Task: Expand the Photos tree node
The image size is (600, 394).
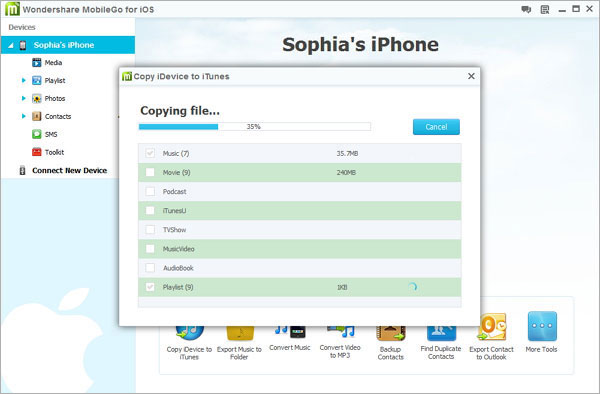Action: pyautogui.click(x=24, y=98)
